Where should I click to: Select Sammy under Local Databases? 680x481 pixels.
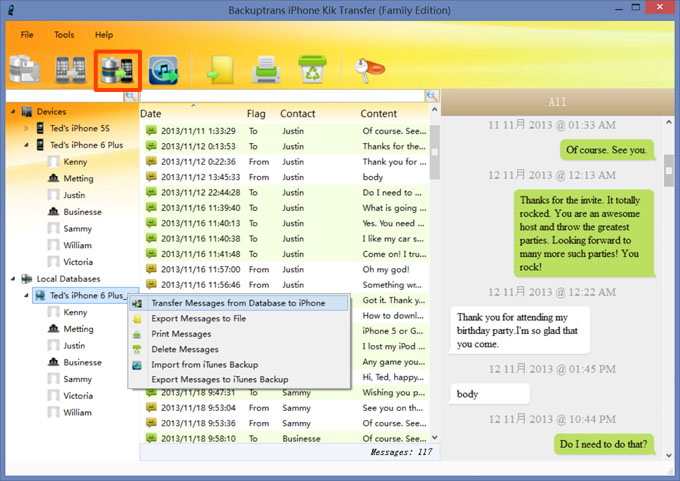click(78, 379)
